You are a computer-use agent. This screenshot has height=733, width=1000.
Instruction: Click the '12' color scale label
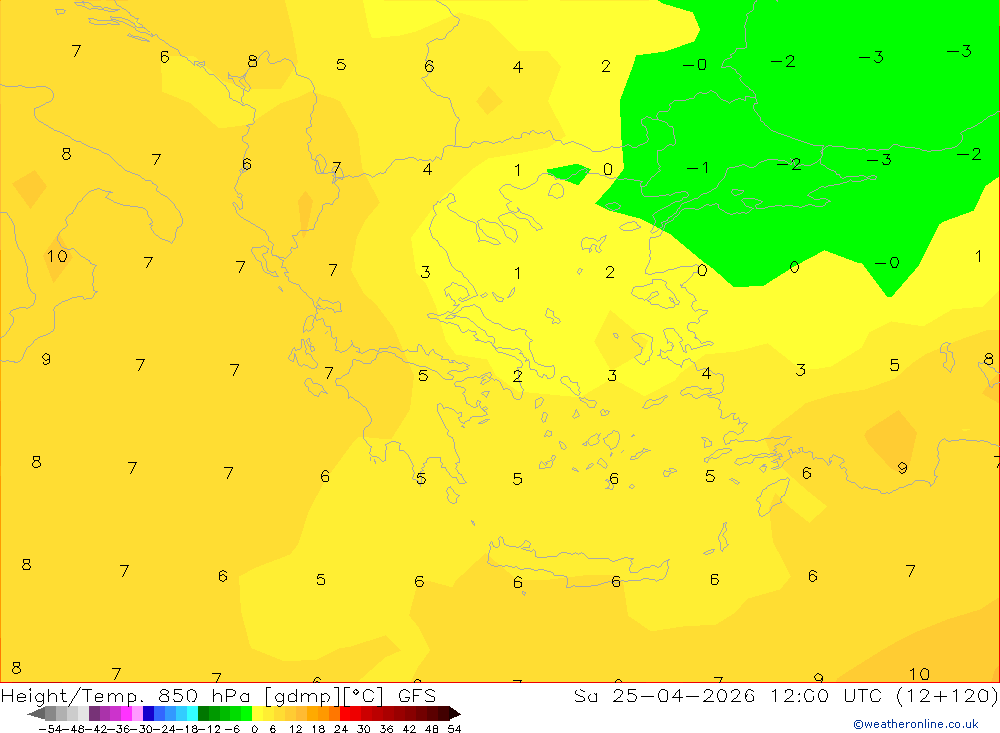tap(295, 729)
